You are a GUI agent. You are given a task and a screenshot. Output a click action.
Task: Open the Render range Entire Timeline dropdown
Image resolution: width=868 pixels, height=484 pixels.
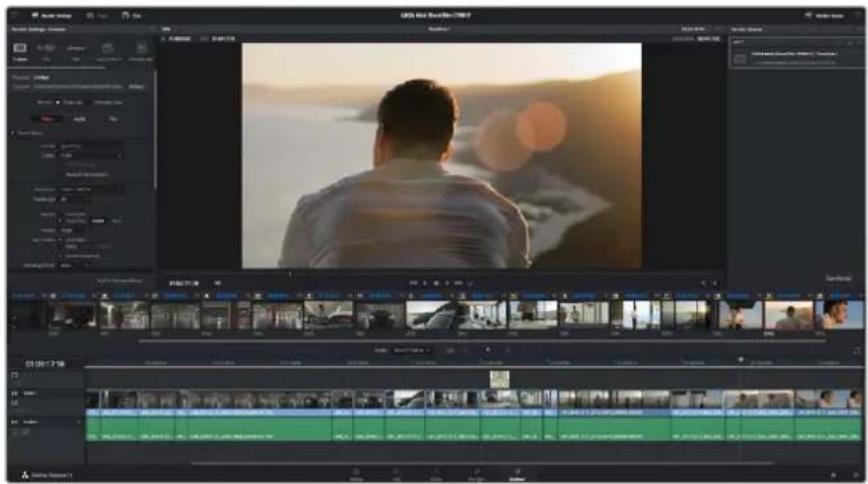click(412, 351)
